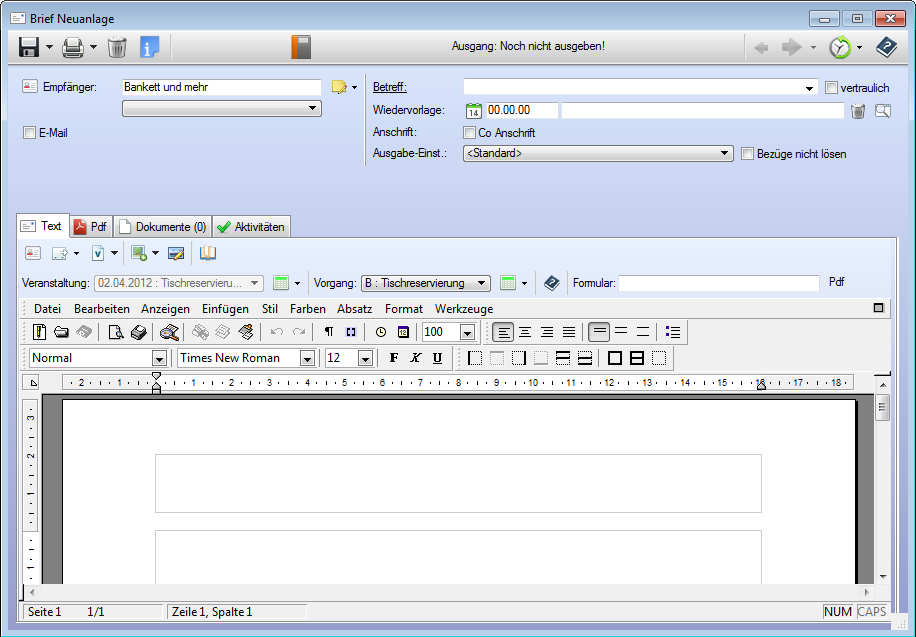Image resolution: width=916 pixels, height=637 pixels.
Task: Switch to the Aktivitäten tab
Action: coord(251,227)
